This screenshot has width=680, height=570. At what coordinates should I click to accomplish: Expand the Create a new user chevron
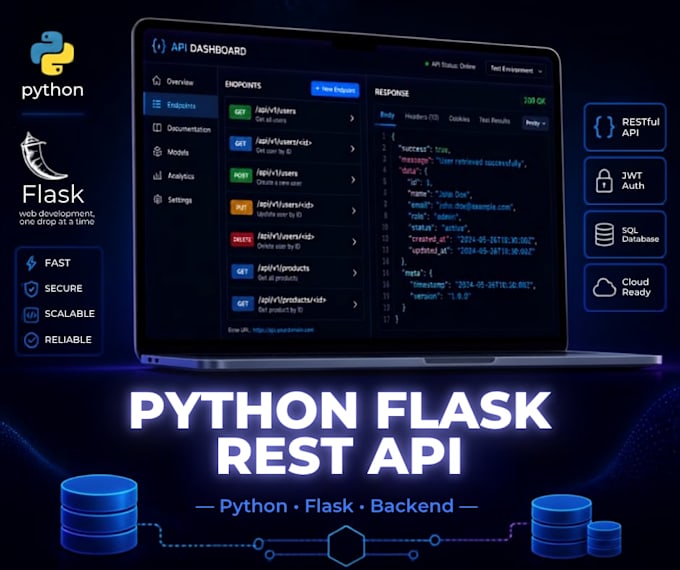(353, 180)
